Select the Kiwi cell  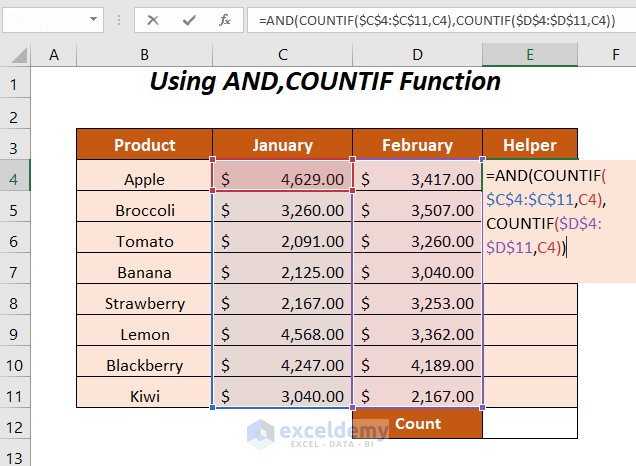coord(145,396)
